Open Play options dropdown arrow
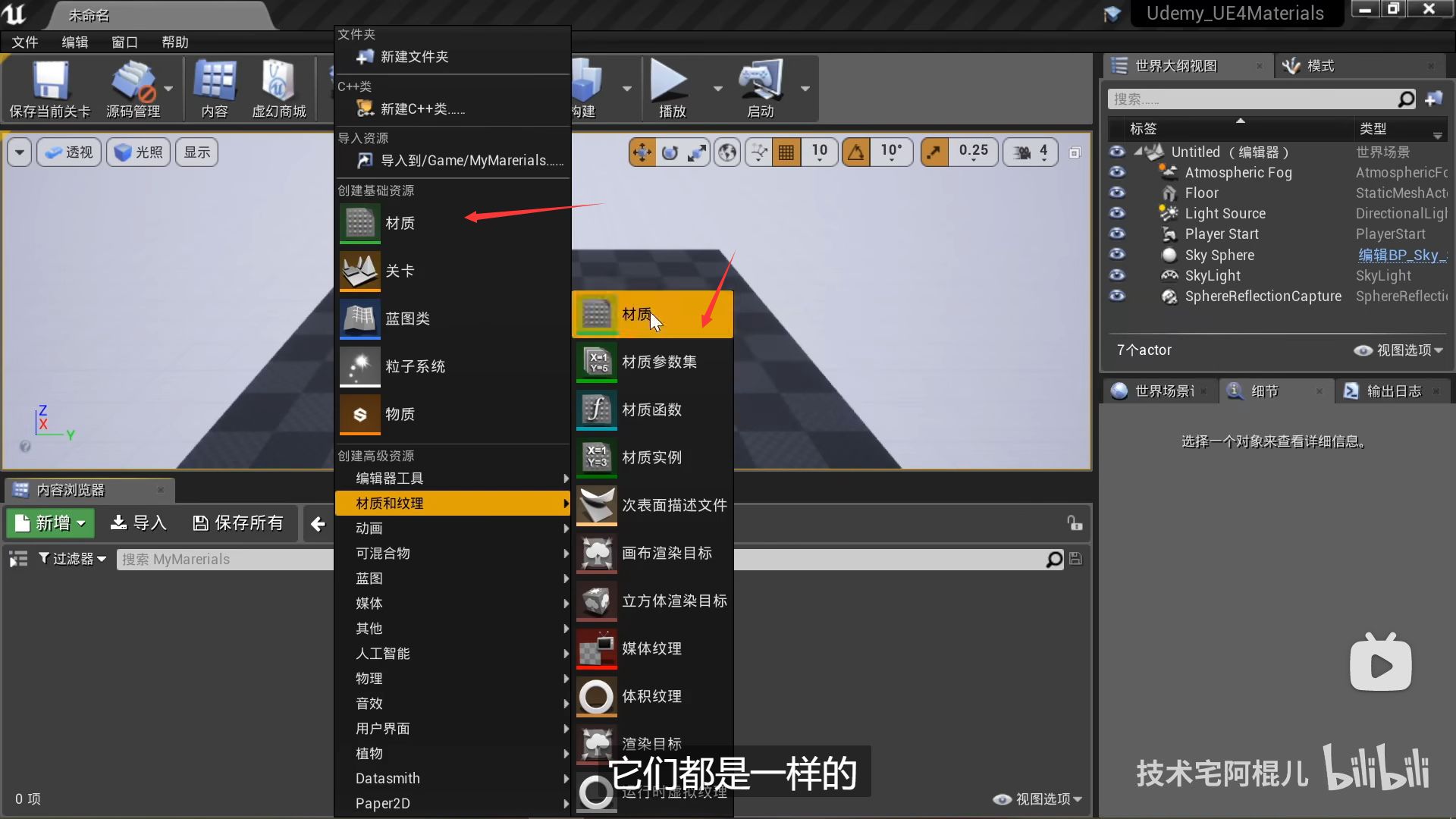This screenshot has height=819, width=1456. pos(717,89)
